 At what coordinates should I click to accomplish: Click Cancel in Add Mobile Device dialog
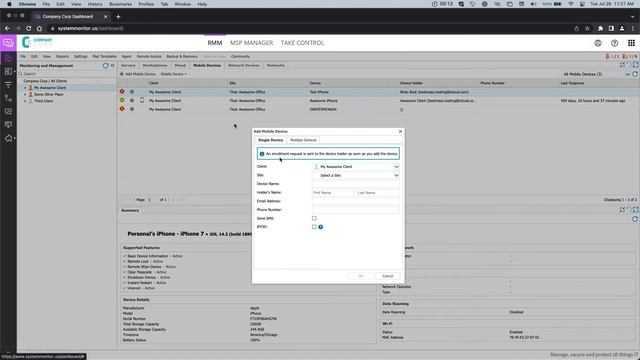(x=387, y=276)
